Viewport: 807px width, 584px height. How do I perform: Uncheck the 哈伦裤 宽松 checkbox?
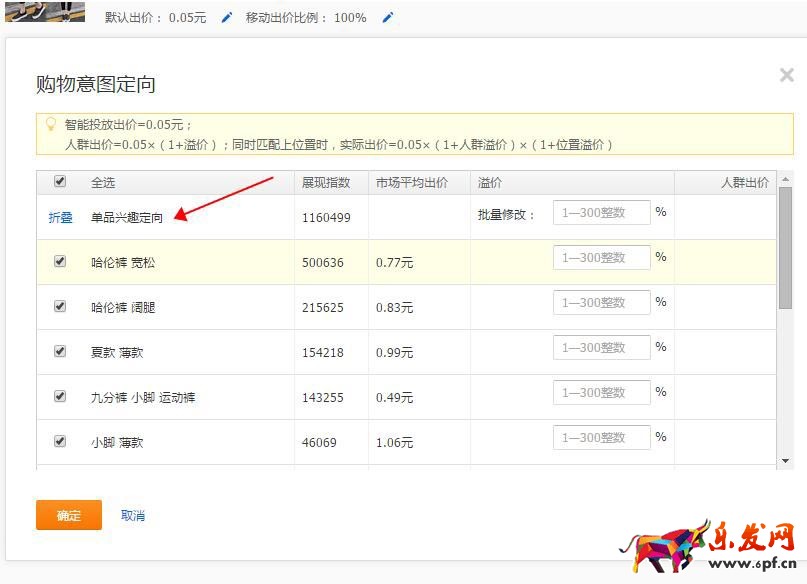(60, 261)
